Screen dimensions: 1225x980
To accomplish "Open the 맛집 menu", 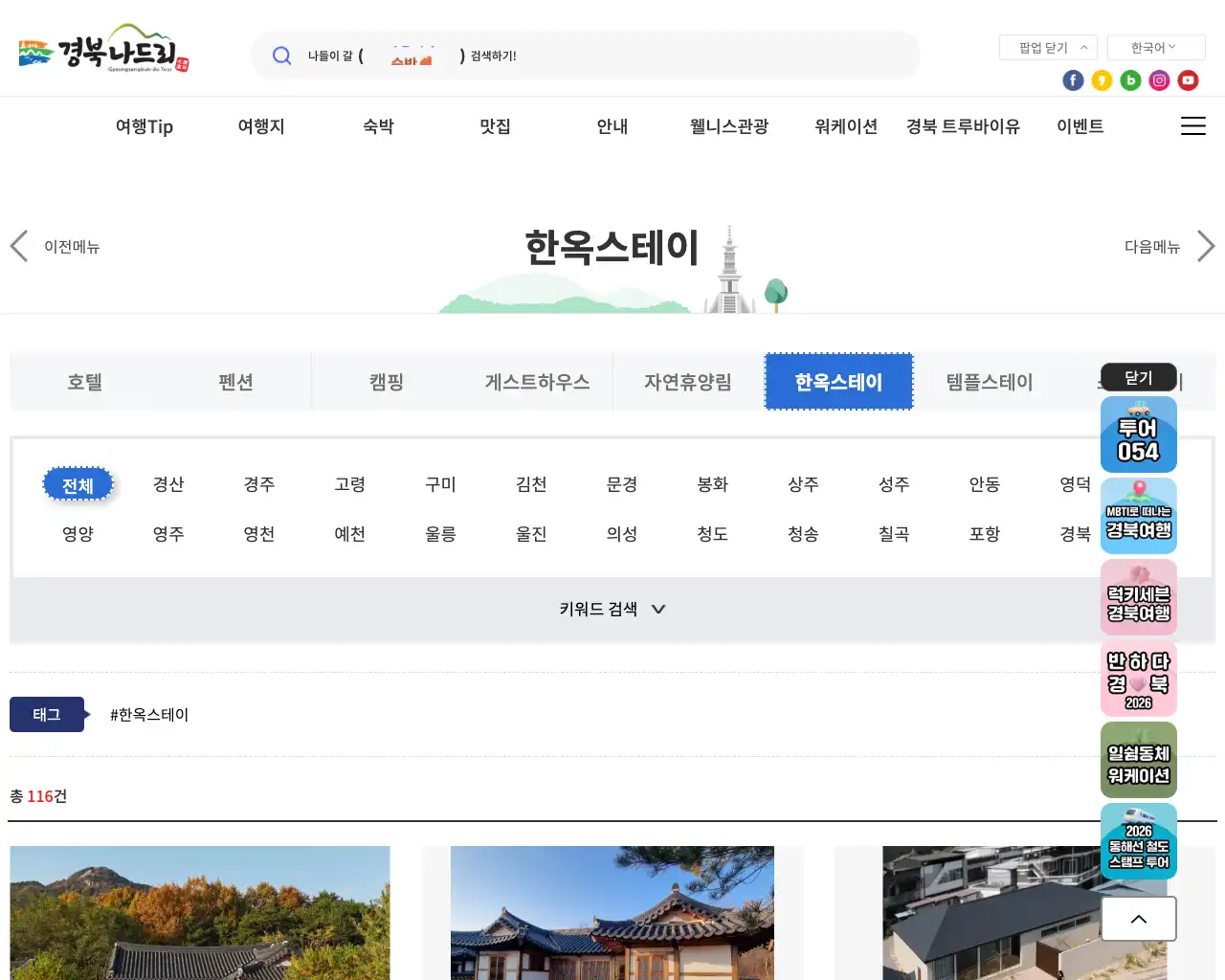I will pyautogui.click(x=495, y=126).
